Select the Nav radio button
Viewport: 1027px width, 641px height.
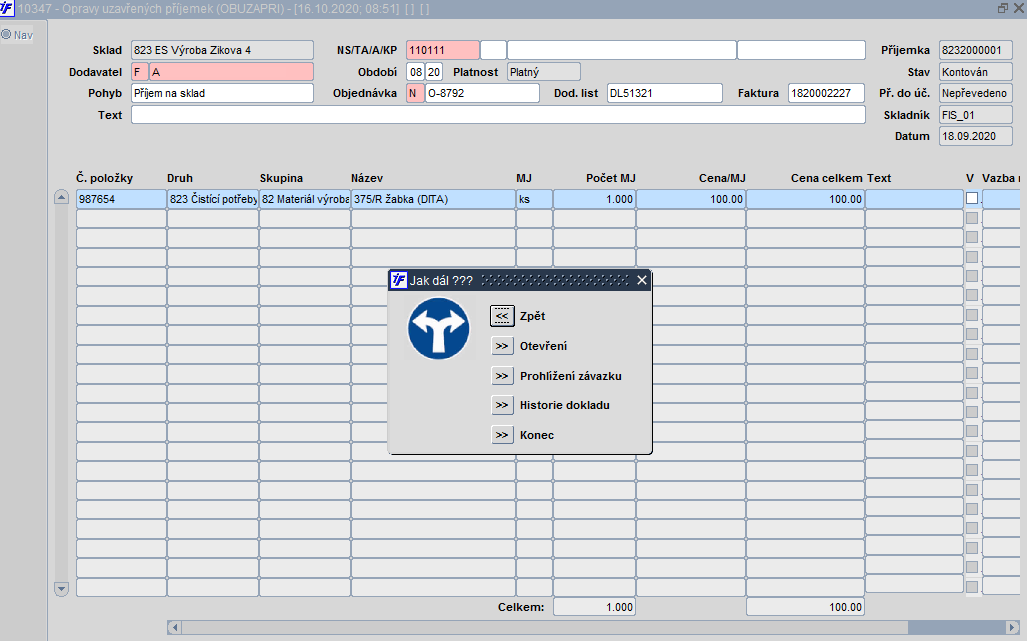click(x=7, y=35)
